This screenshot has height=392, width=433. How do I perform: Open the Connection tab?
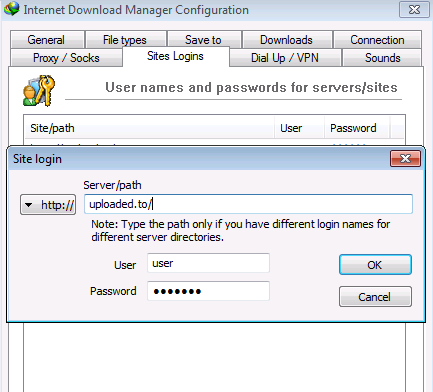(377, 40)
